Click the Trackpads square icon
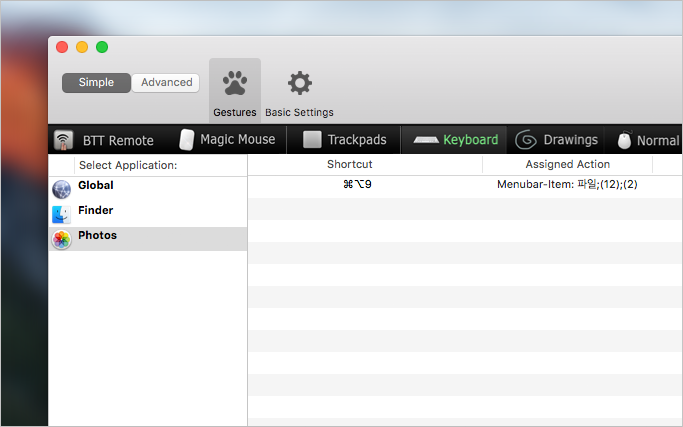683x427 pixels. click(x=312, y=139)
